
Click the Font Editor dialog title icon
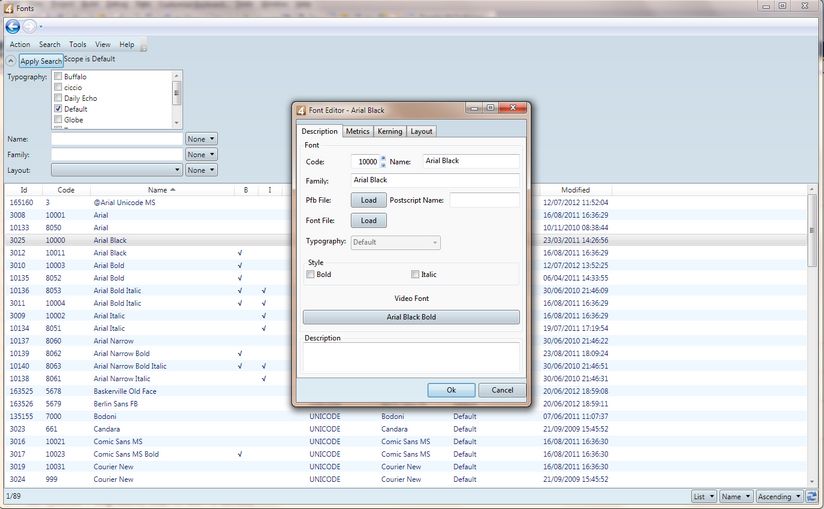[x=301, y=110]
